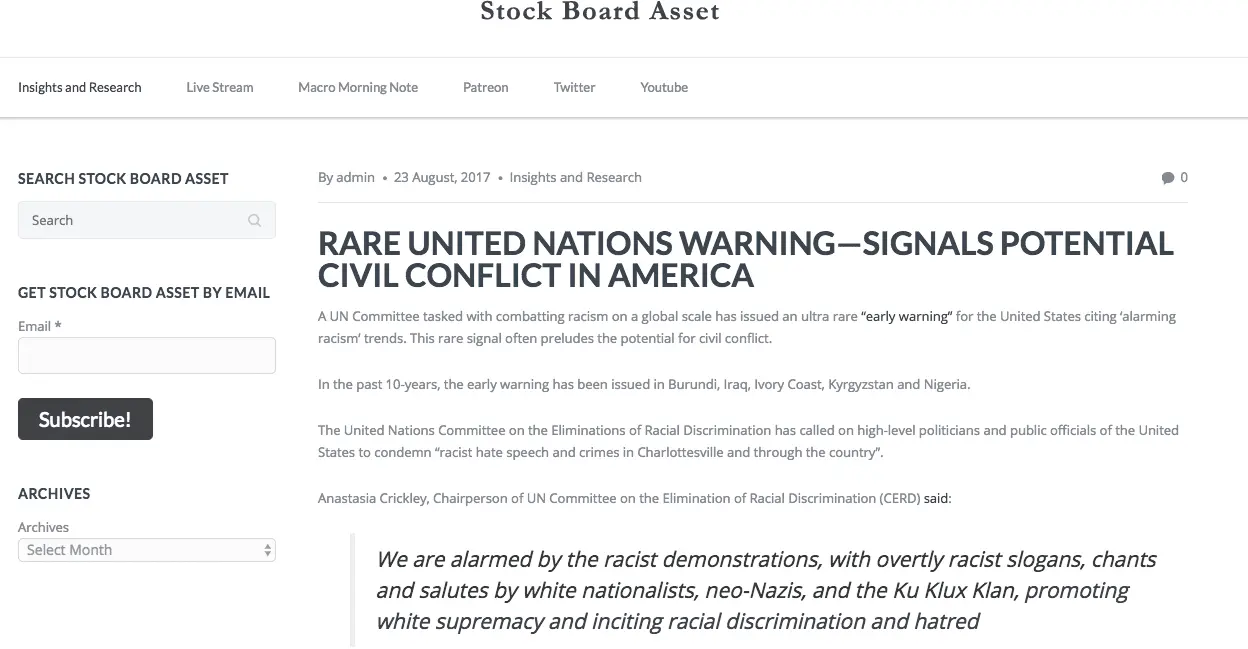The width and height of the screenshot is (1248, 649).
Task: Open the Archives Select Month dropdown
Action: tap(147, 550)
